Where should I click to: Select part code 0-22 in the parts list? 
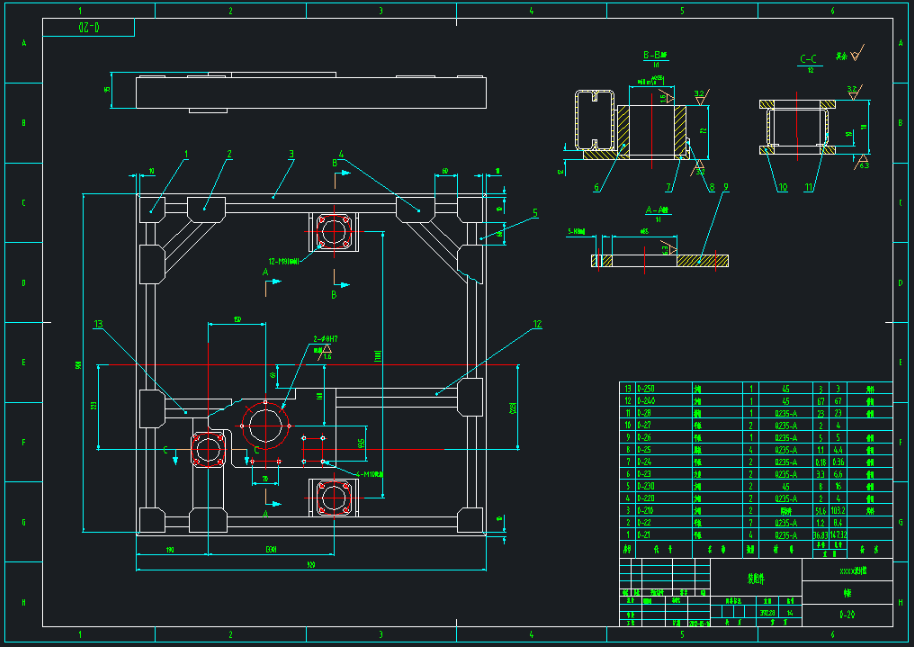click(644, 523)
